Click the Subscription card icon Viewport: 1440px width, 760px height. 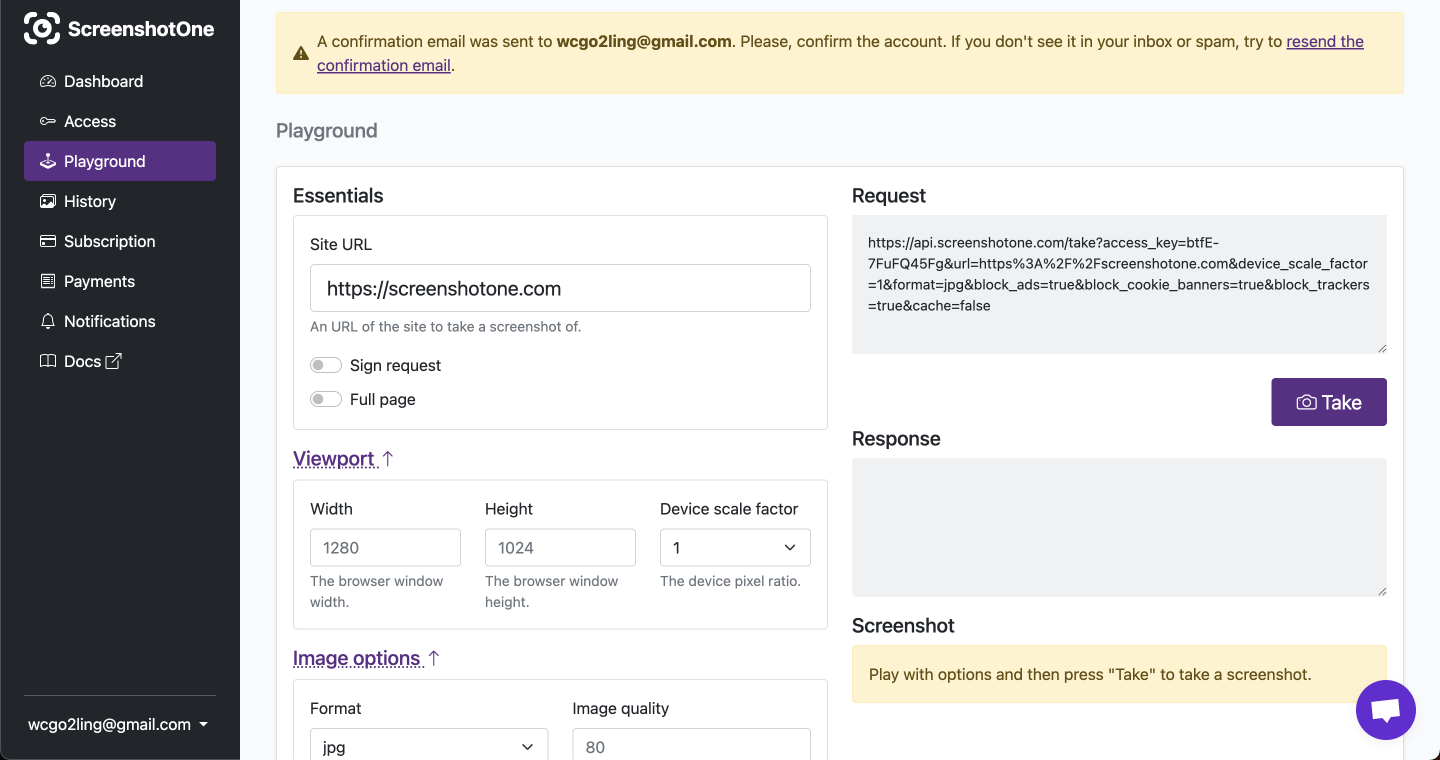click(x=48, y=241)
